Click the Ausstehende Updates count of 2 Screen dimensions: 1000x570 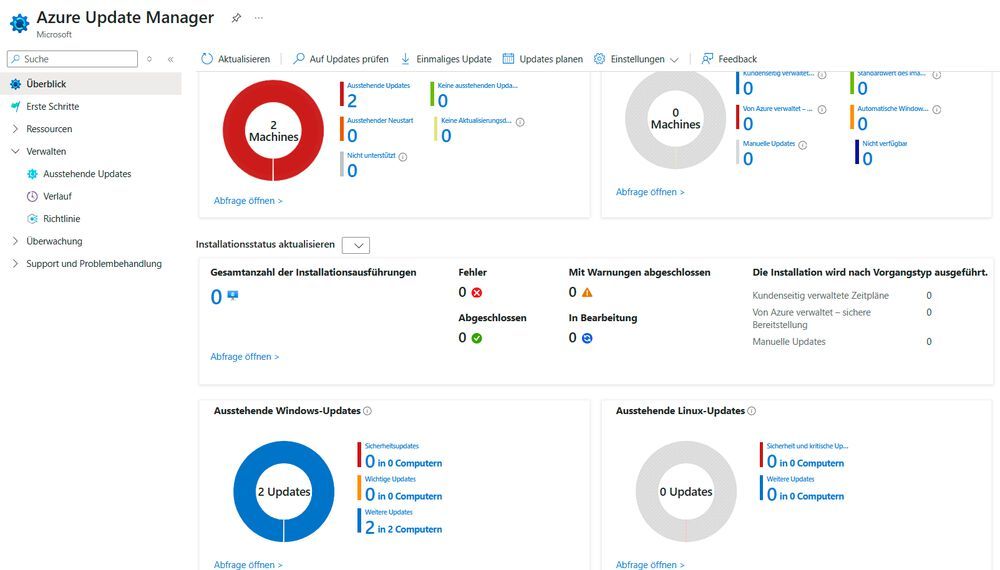(352, 101)
